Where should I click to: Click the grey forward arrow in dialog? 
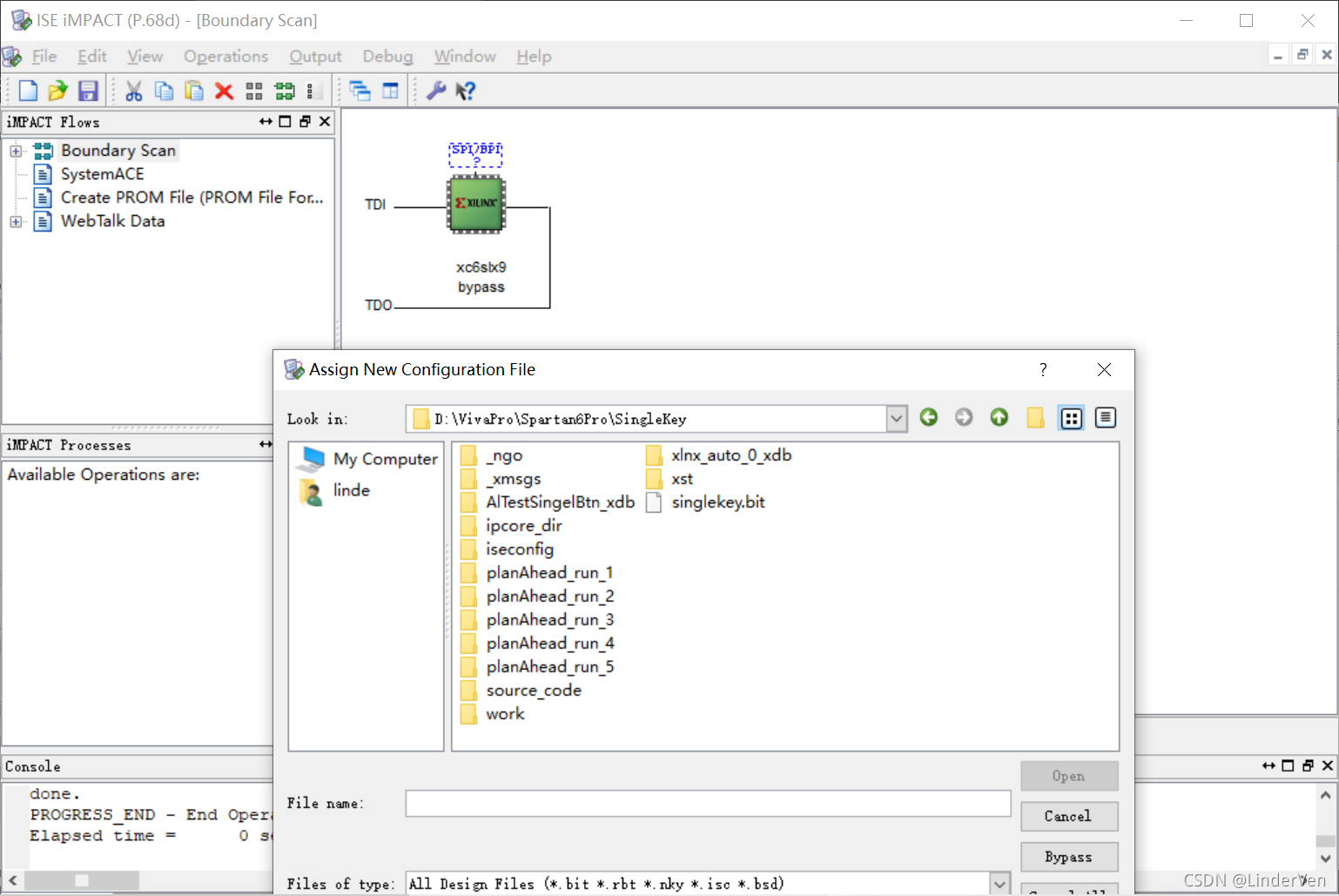point(964,417)
